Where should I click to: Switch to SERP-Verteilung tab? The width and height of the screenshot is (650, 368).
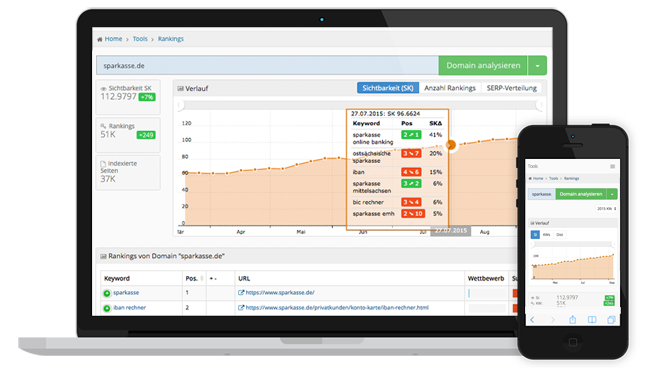[512, 88]
